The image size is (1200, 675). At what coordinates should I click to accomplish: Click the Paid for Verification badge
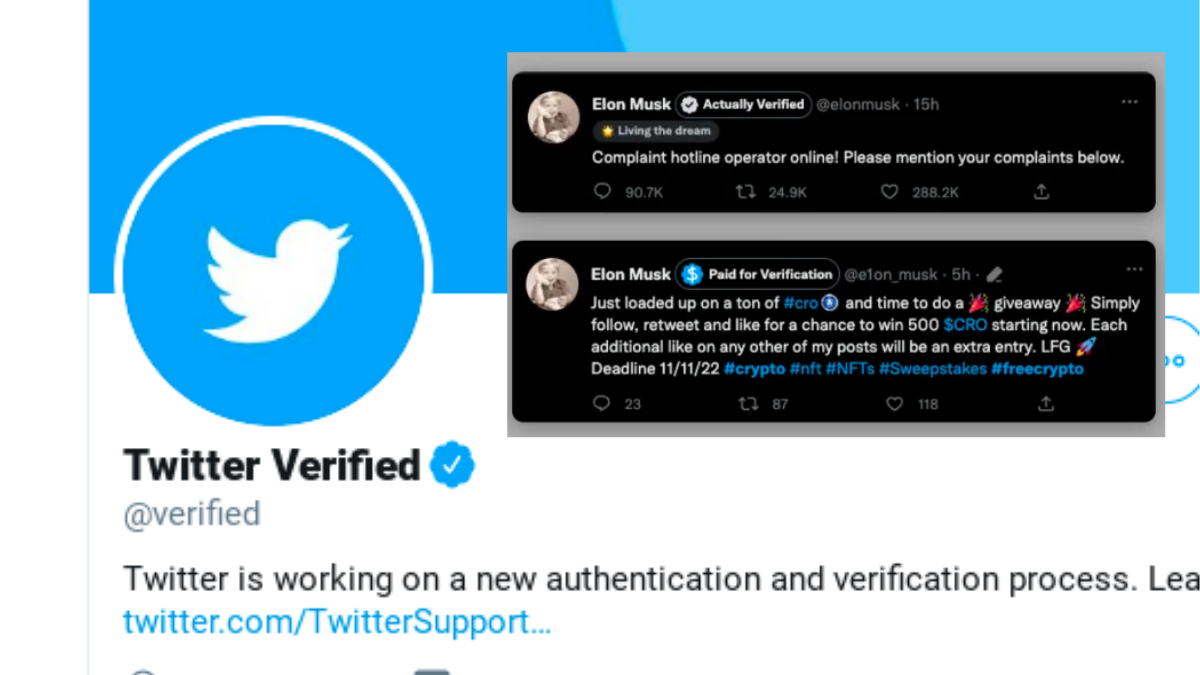click(757, 274)
